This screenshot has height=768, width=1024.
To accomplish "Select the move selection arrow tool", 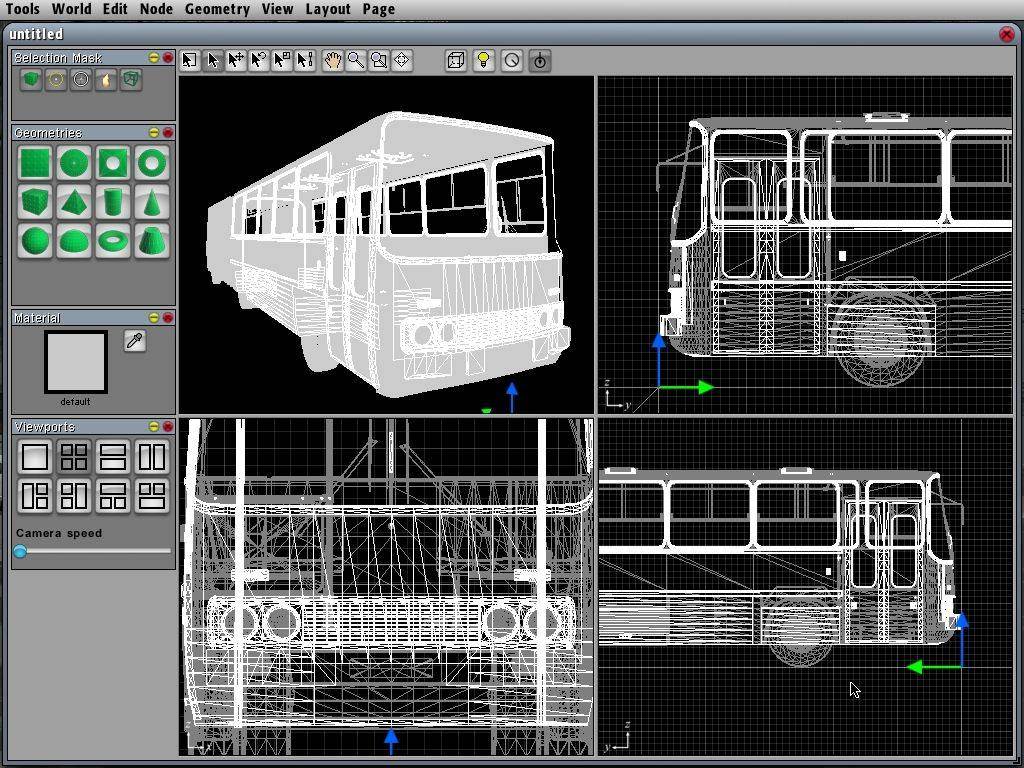I will 236,61.
